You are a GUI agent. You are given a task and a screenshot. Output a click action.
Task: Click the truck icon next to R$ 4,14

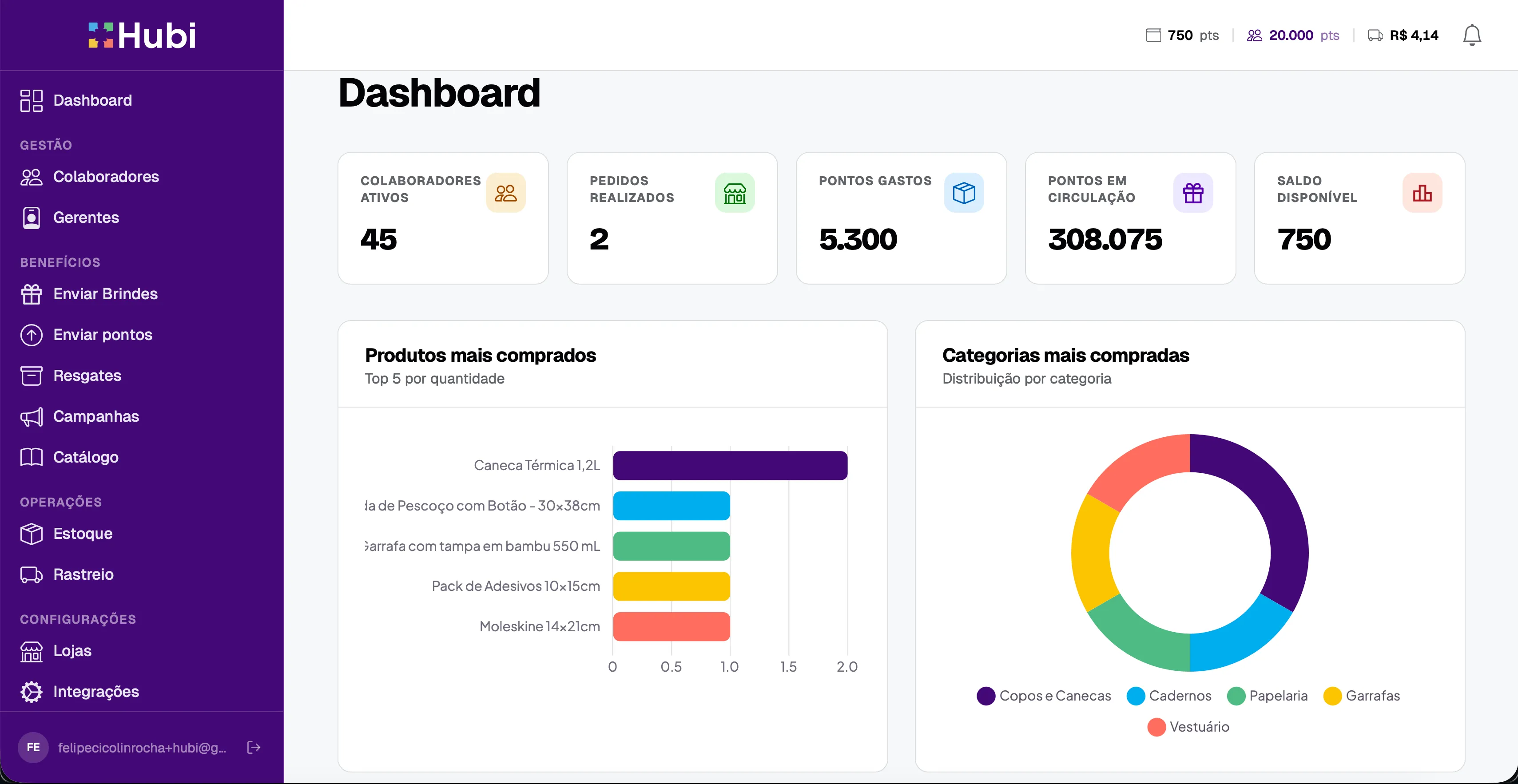coord(1375,35)
